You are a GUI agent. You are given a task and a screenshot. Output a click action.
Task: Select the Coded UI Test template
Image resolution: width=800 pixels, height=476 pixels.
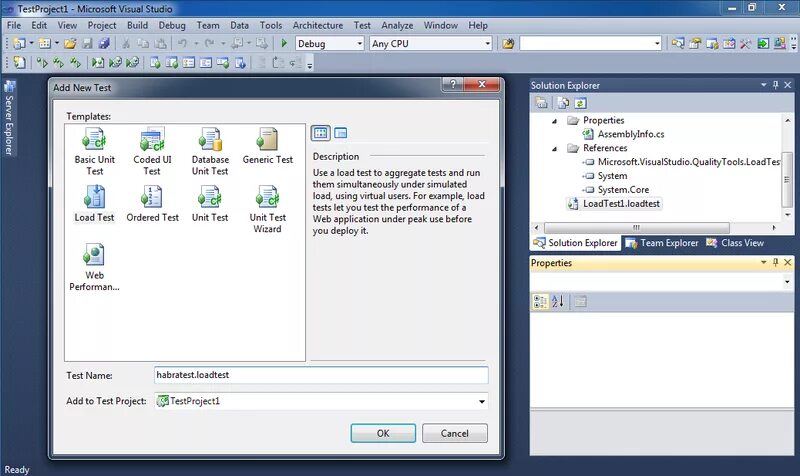152,152
